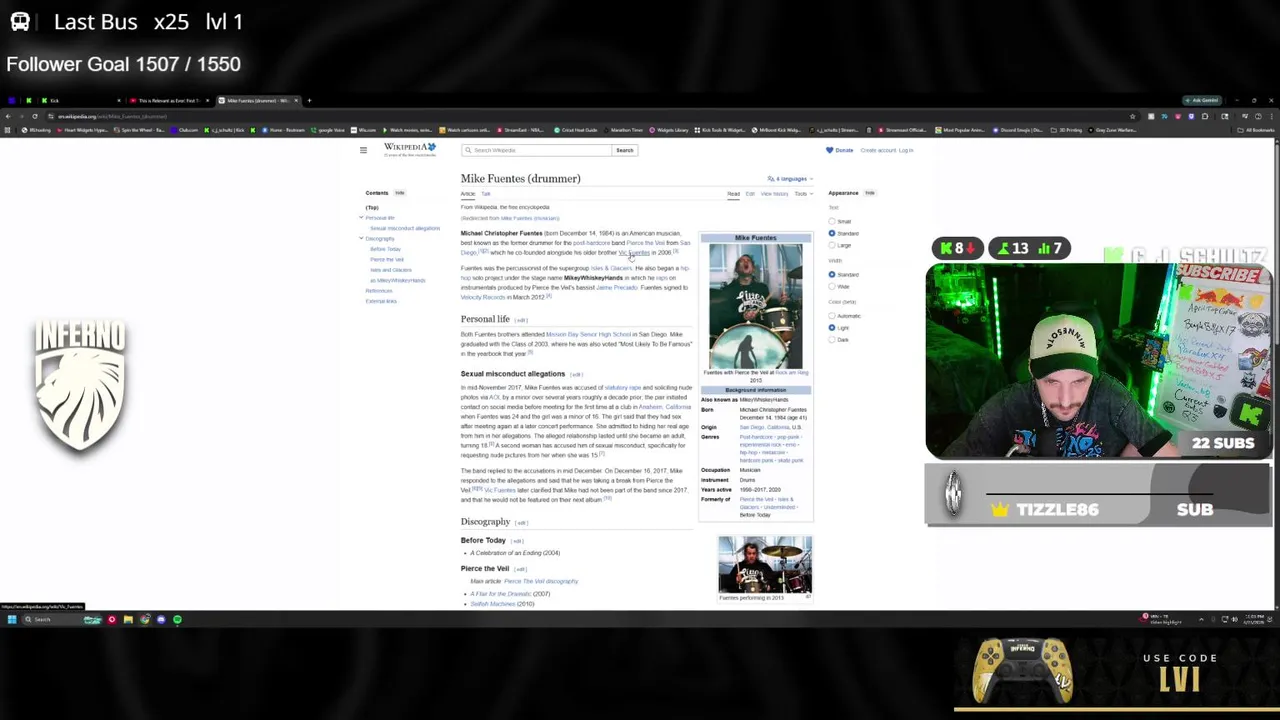1280x720 pixels.
Task: Click the Windows Start button
Action: [11, 620]
